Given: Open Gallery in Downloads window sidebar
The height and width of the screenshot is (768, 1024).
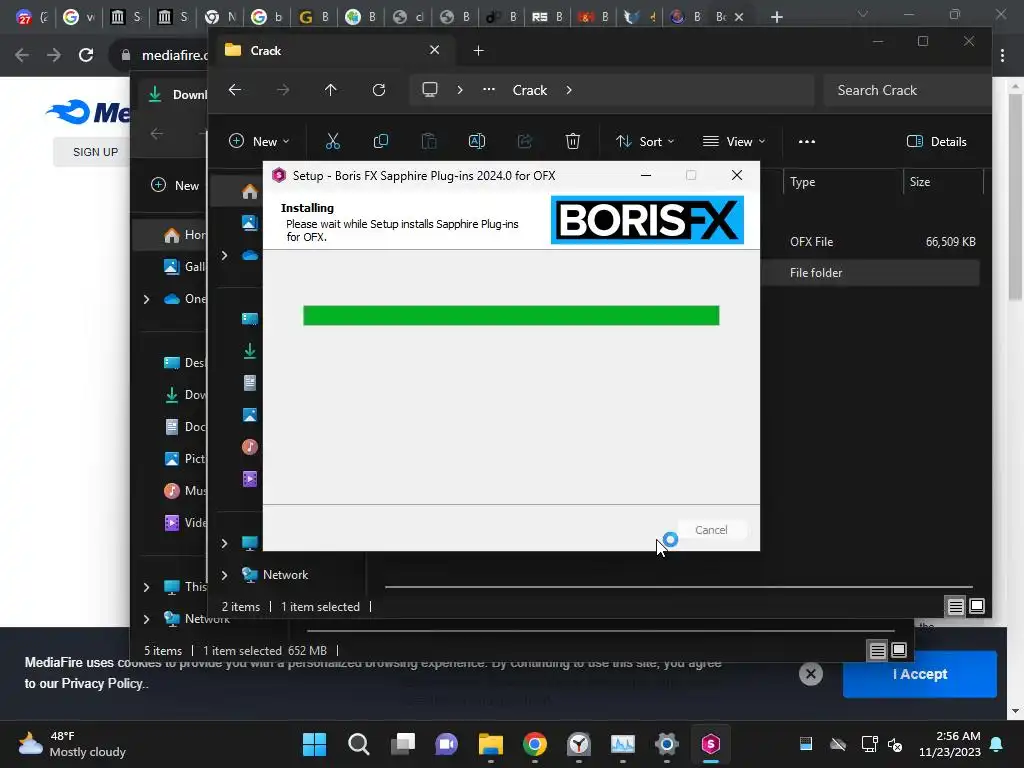Looking at the screenshot, I should [x=184, y=266].
